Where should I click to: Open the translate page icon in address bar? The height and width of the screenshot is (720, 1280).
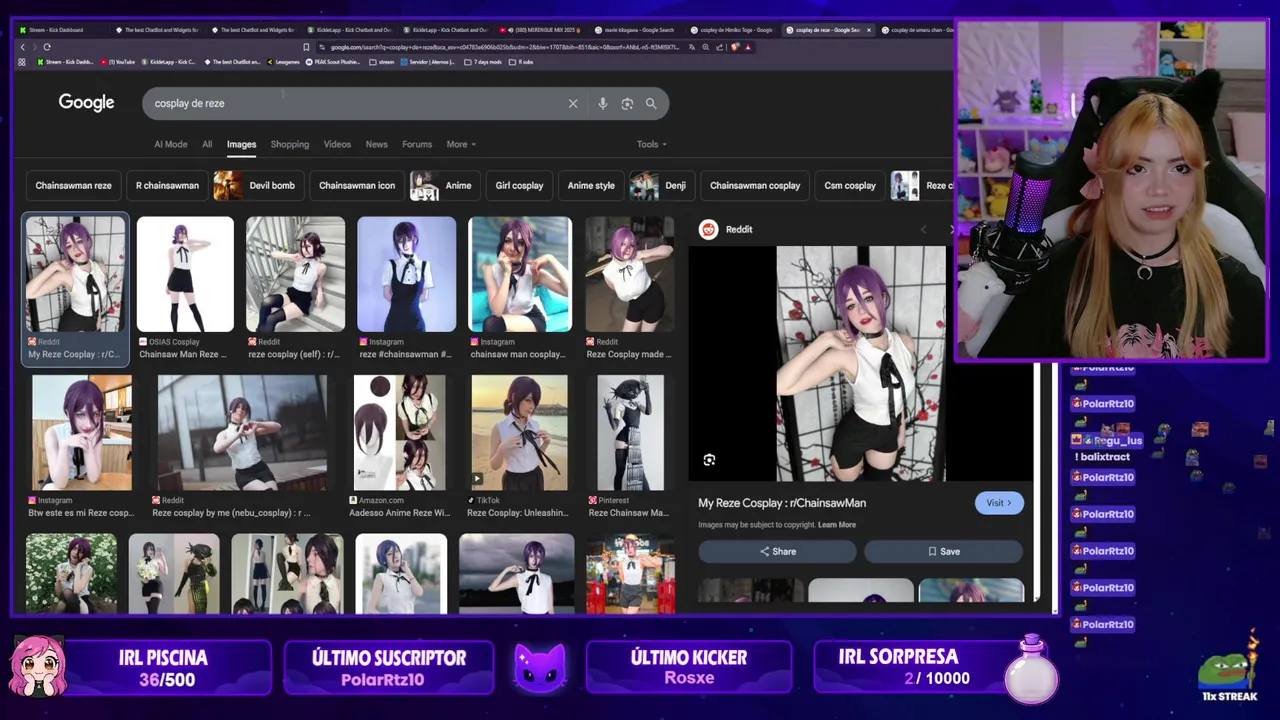[692, 47]
